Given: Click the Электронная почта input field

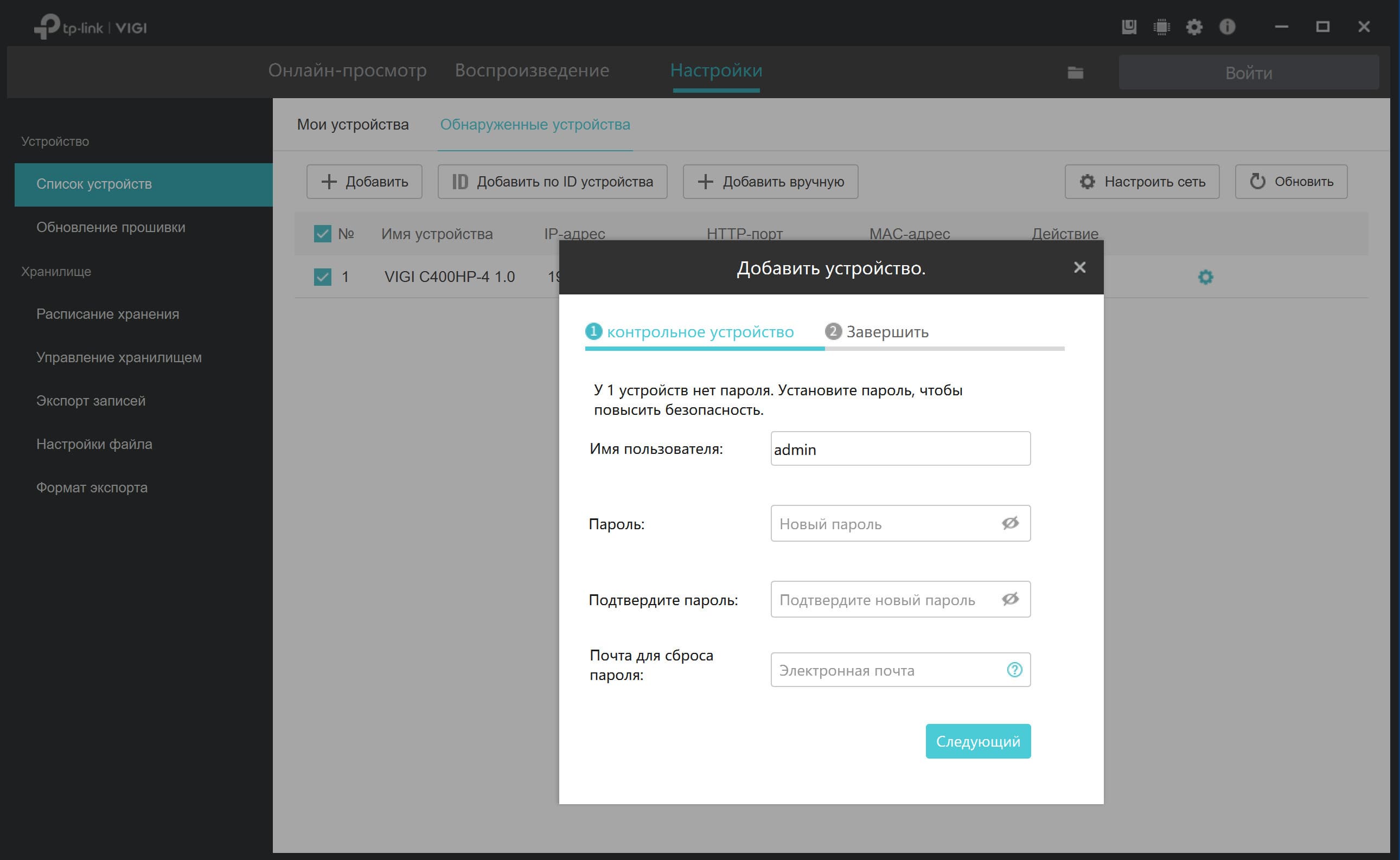Looking at the screenshot, I should point(885,670).
